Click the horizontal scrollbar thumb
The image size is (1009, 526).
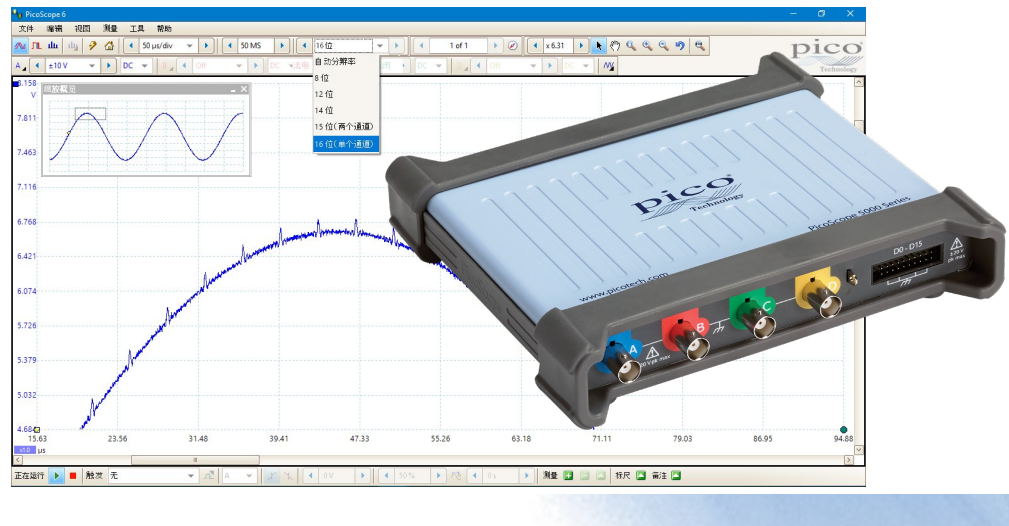coord(195,460)
